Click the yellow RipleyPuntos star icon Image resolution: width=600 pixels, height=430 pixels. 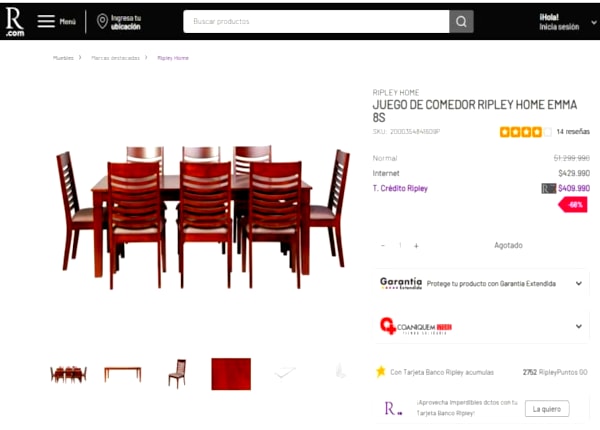point(381,371)
